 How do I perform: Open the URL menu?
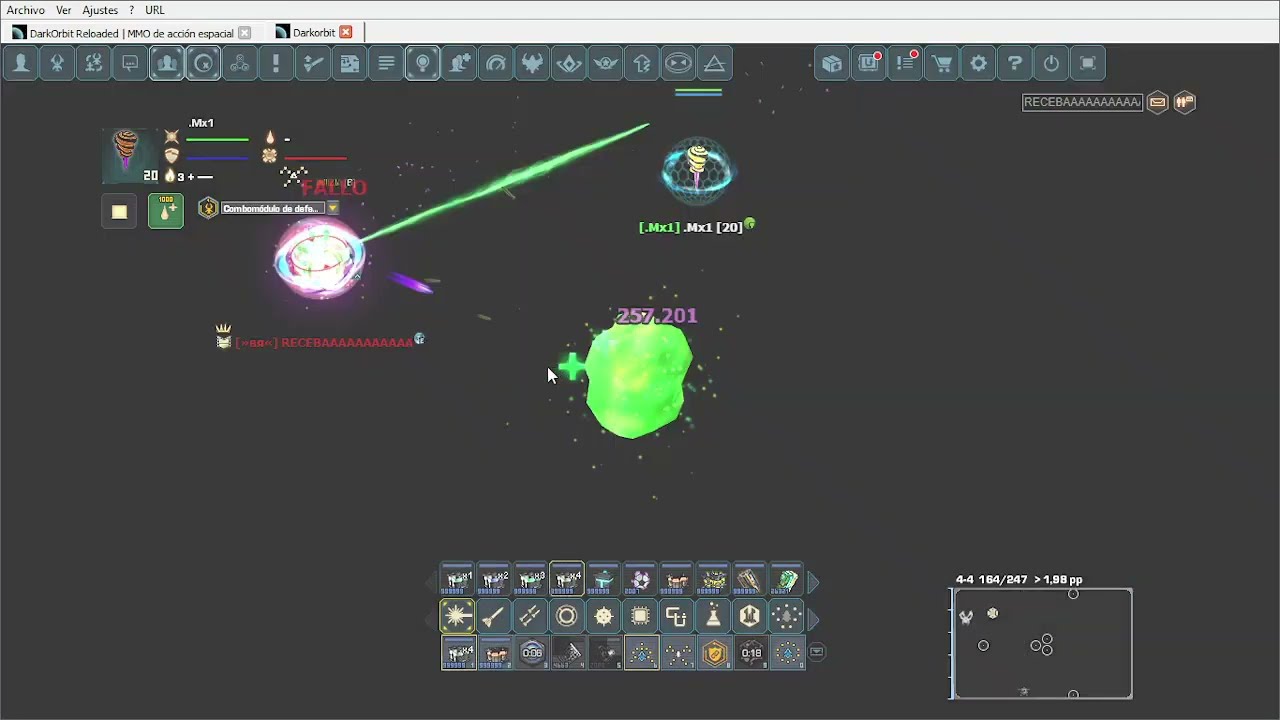pyautogui.click(x=155, y=10)
